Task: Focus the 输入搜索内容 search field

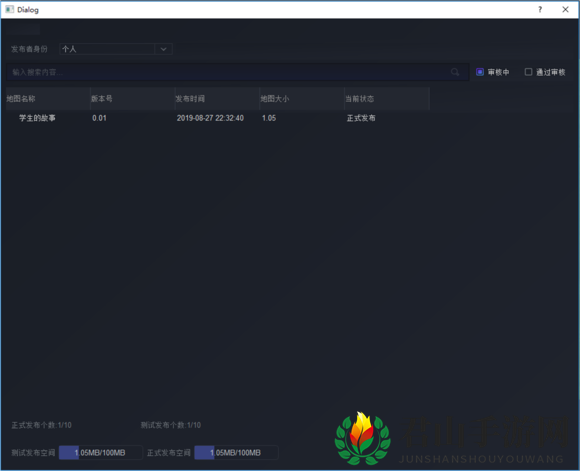Action: (x=238, y=72)
